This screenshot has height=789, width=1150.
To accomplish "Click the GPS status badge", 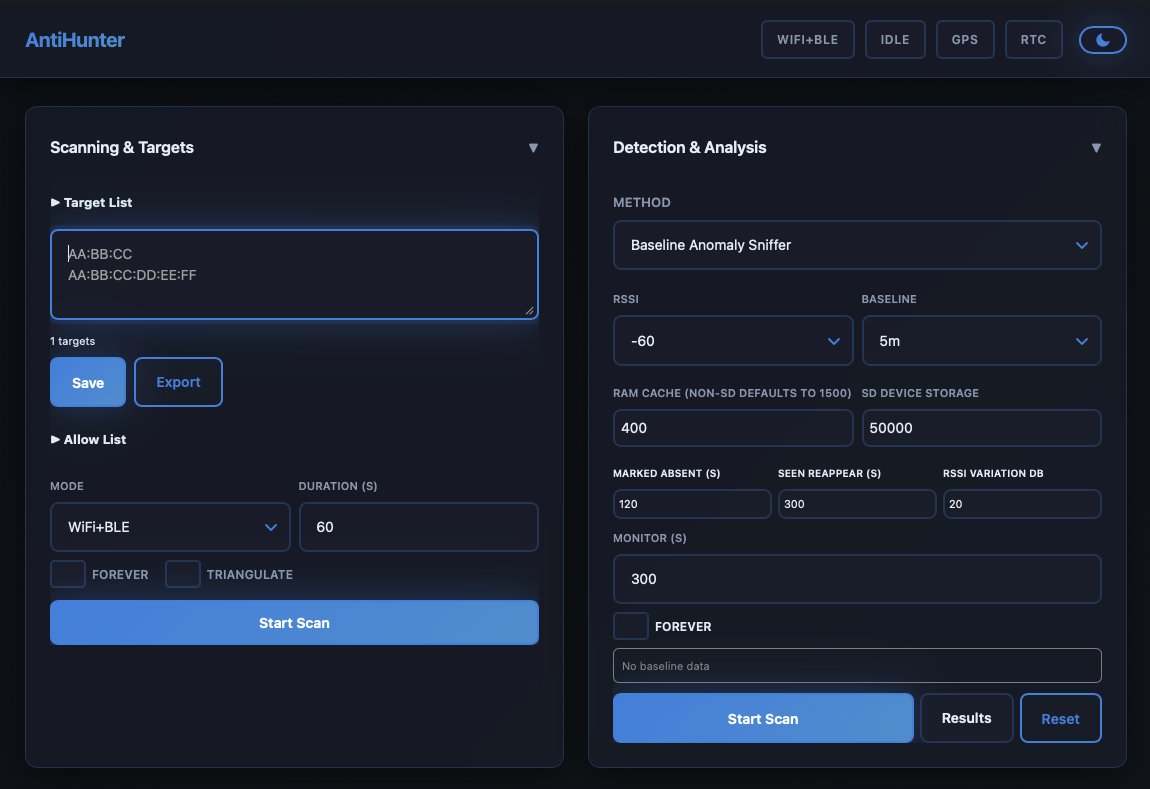I will pos(965,40).
